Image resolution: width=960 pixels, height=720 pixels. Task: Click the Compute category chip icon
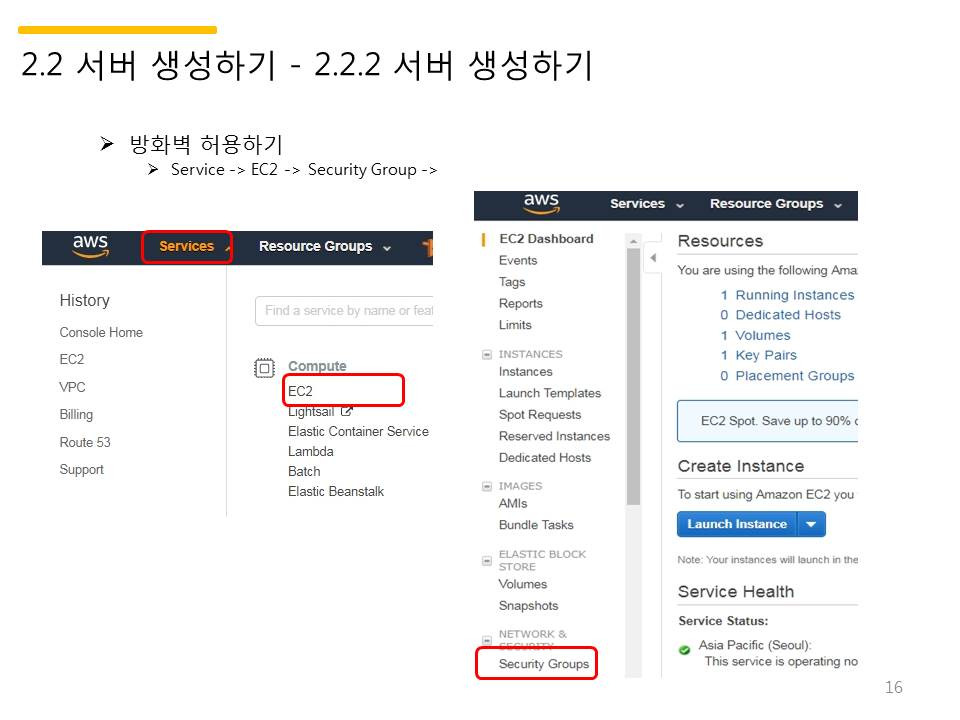pos(264,368)
